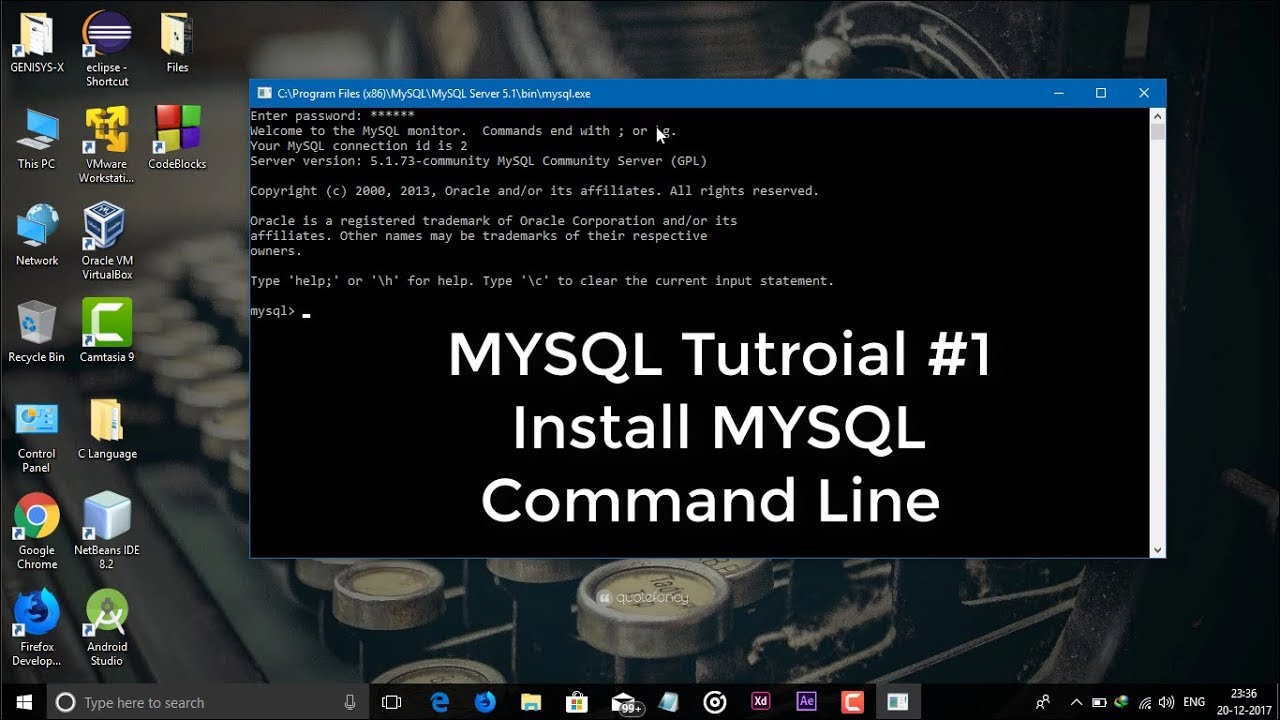Switch to the MySQL console taskbar button
1280x720 pixels.
point(898,702)
